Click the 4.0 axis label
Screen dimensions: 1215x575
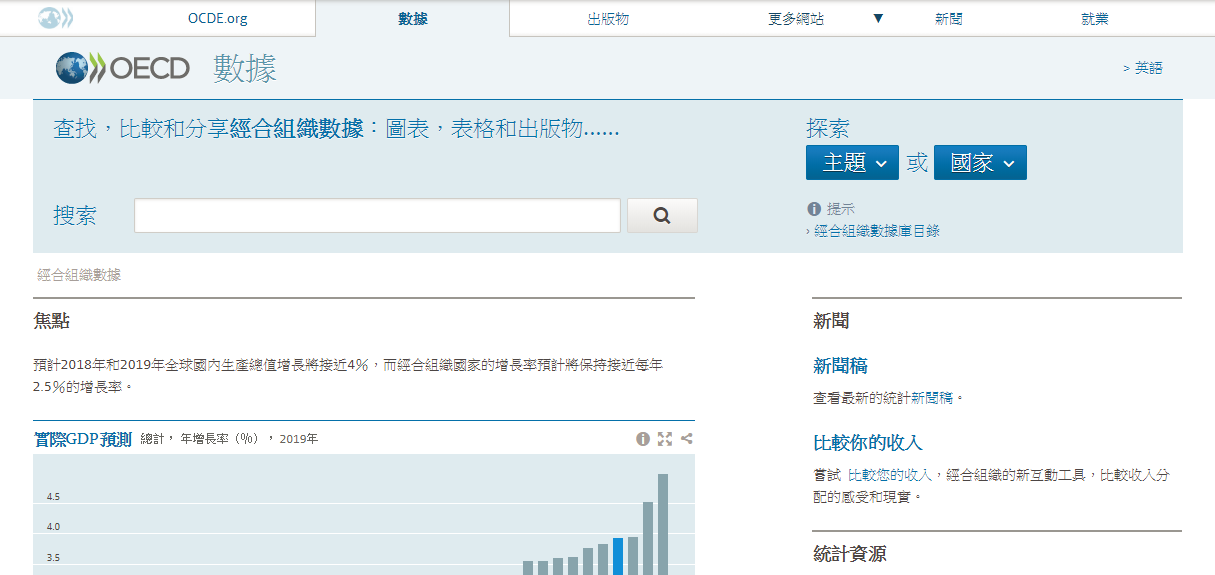53,527
